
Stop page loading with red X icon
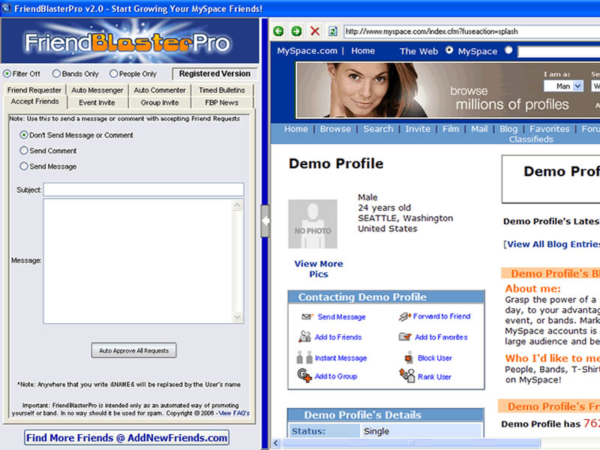315,31
